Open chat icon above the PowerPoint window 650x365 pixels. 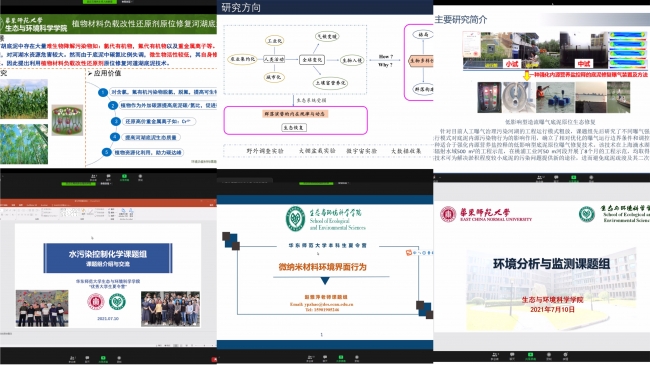[108, 177]
